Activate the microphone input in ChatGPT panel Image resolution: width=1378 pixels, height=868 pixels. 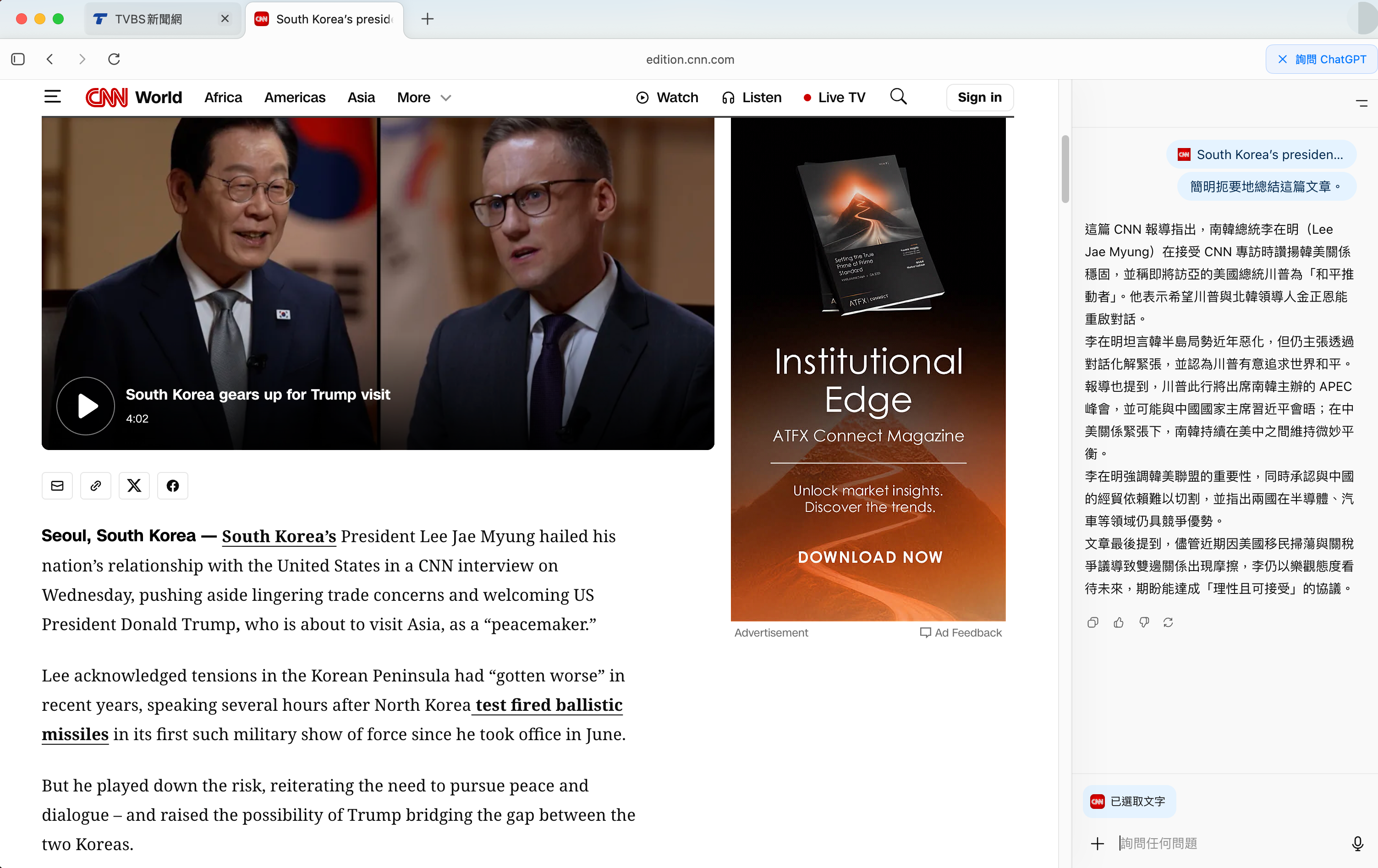(1357, 843)
